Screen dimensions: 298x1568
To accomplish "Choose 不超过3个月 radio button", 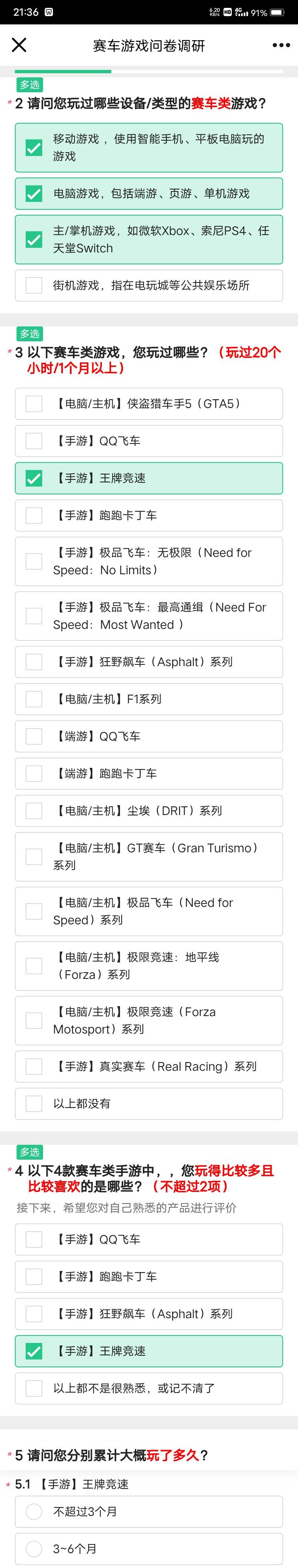I will [149, 1511].
